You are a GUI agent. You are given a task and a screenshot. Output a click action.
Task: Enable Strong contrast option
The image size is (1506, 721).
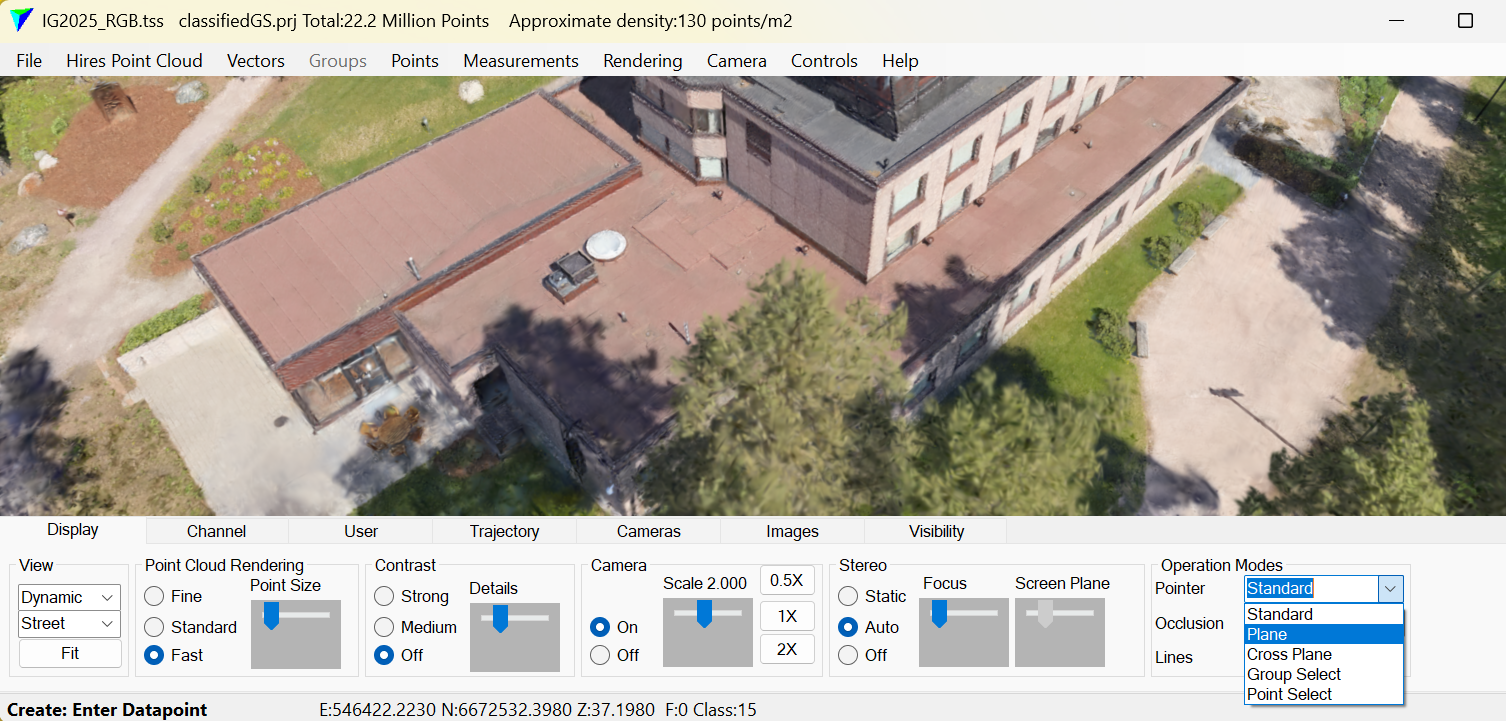click(384, 596)
